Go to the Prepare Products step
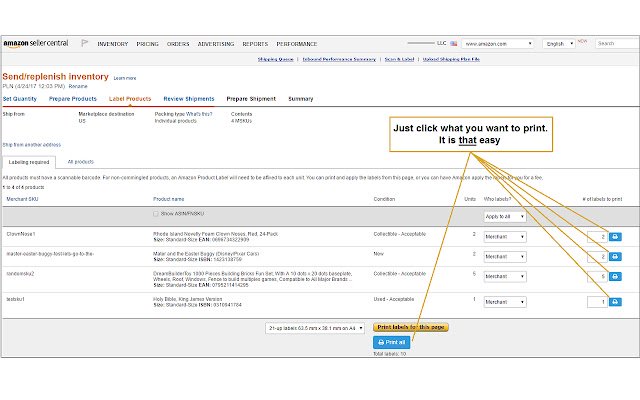This screenshot has height=400, width=640. (x=73, y=99)
